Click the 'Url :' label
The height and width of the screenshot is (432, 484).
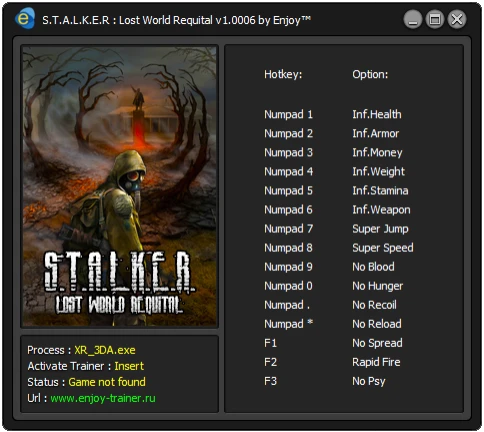[x=37, y=398]
